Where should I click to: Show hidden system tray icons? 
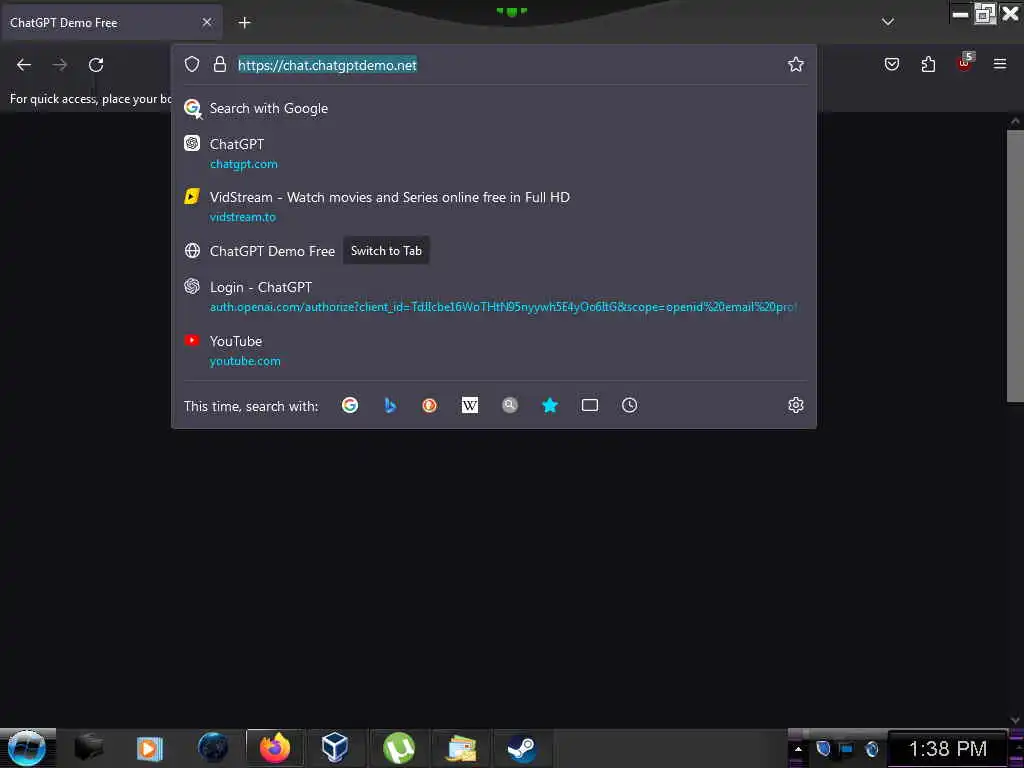(798, 749)
